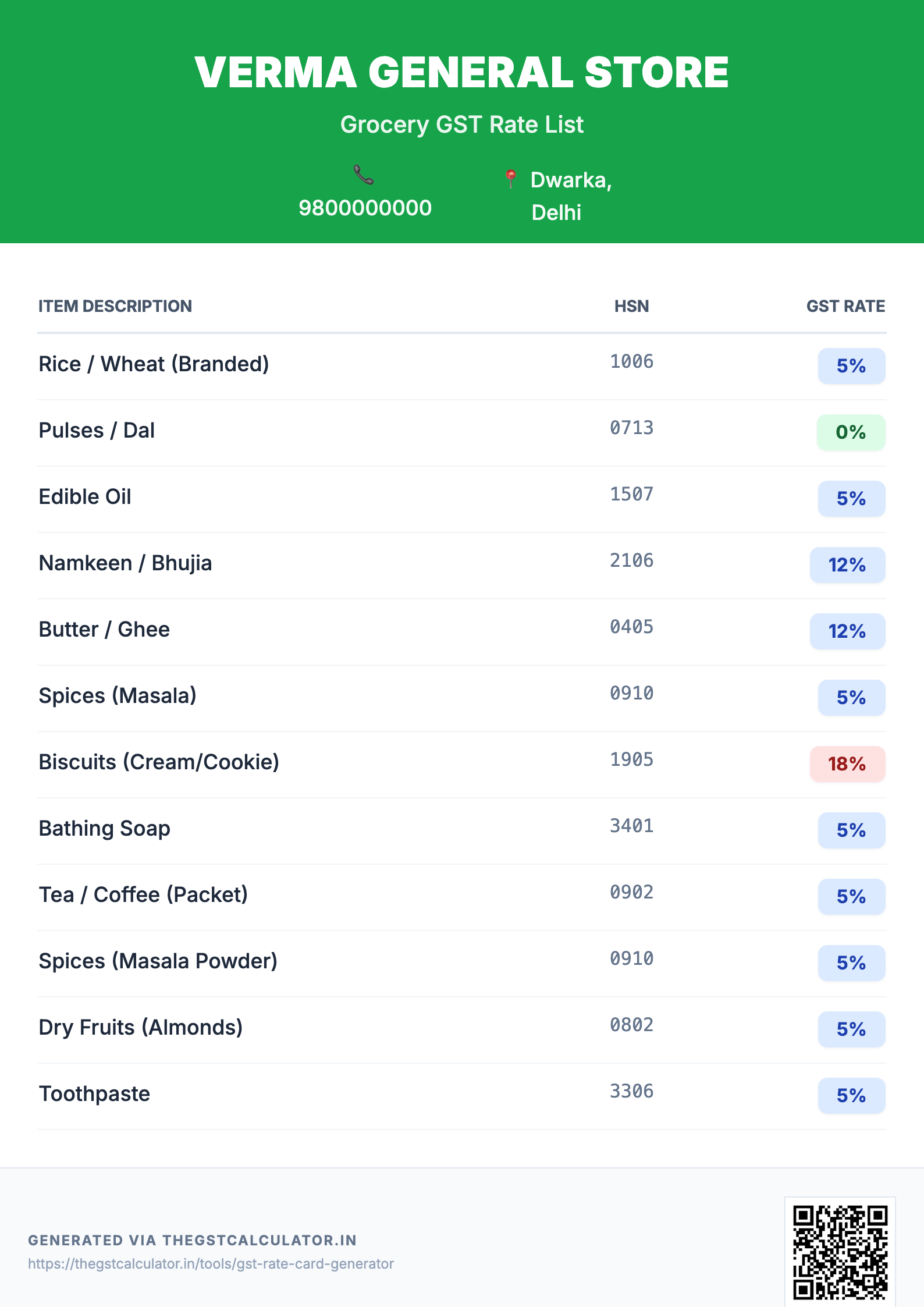
Task: Click the 'Generated via TheGSTCalculator.in' text
Action: [x=192, y=1240]
